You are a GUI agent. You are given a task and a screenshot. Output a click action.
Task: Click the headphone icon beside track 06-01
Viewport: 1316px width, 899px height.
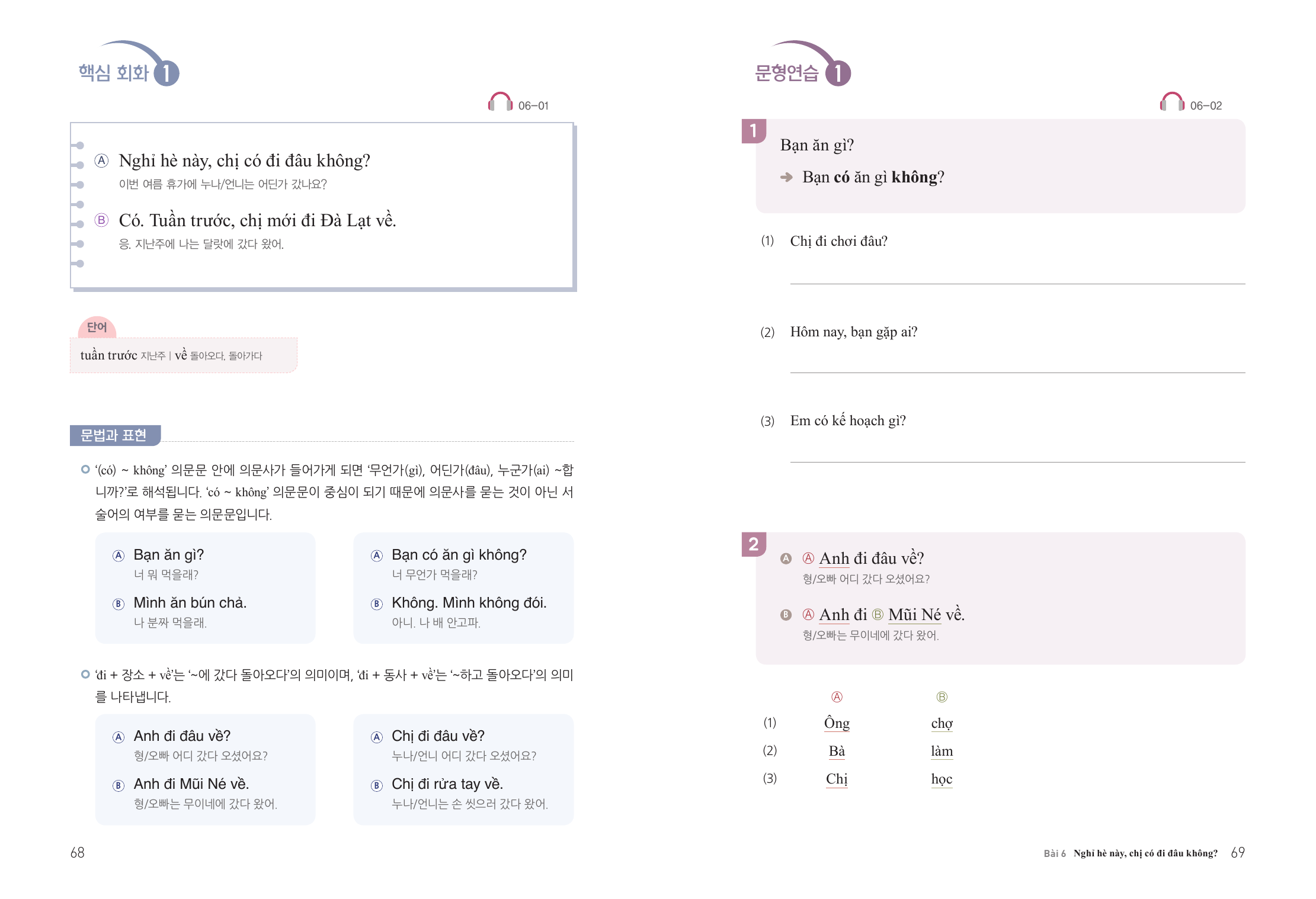(x=499, y=102)
